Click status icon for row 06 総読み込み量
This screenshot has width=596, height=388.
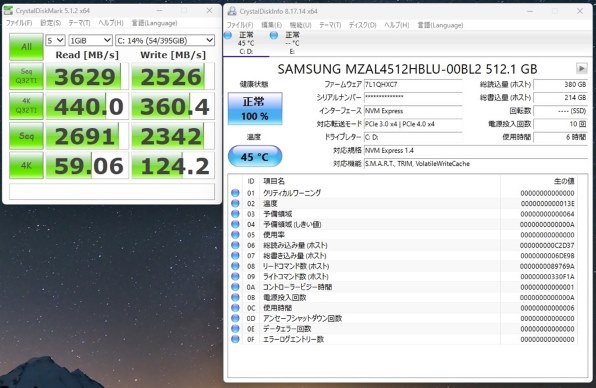[x=235, y=245]
